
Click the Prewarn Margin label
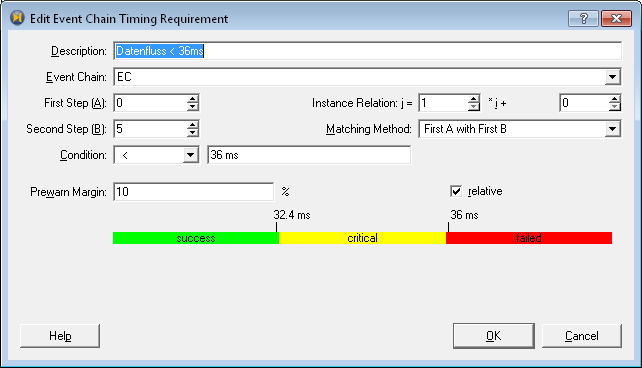[68, 192]
